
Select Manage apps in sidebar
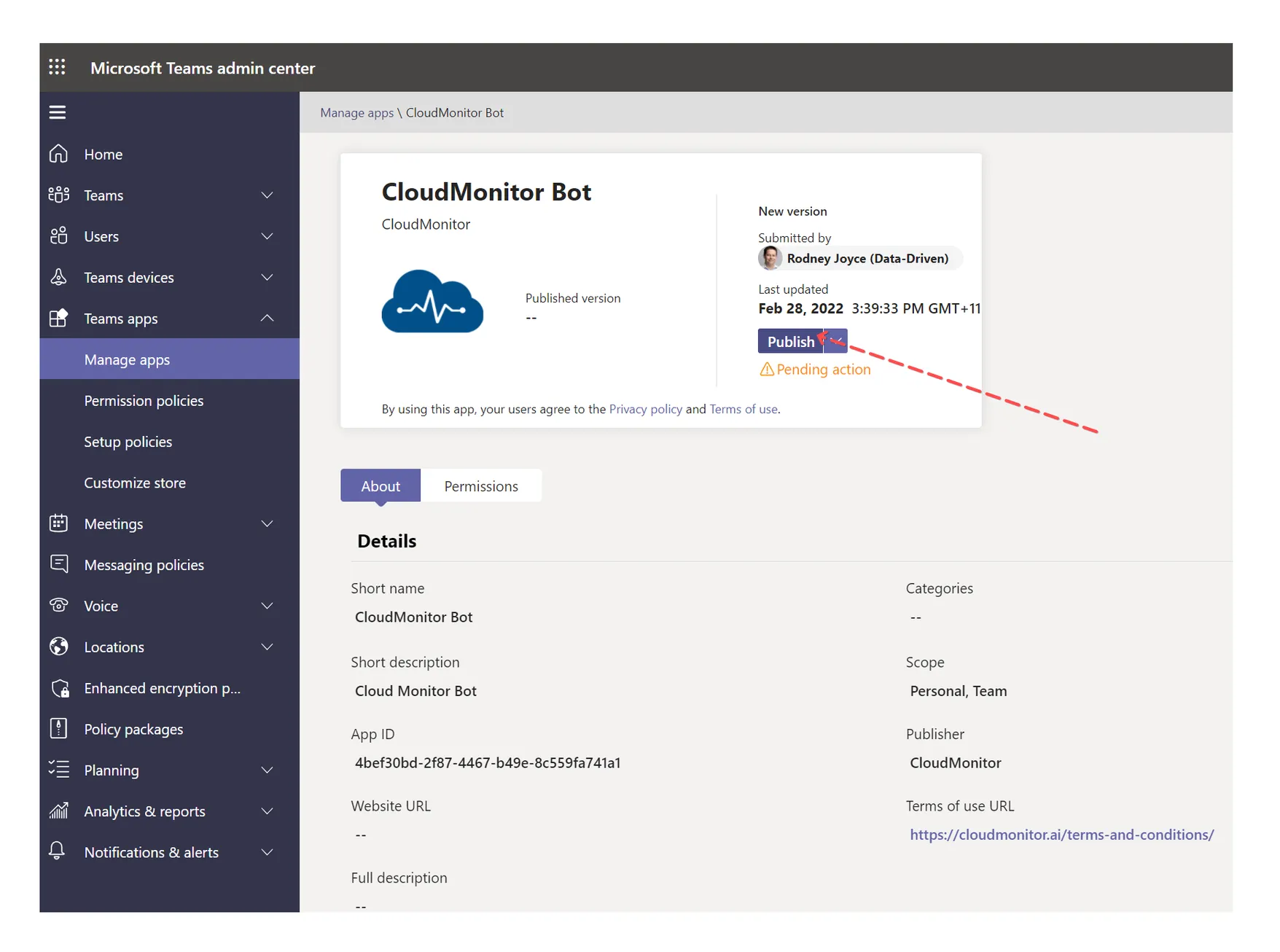click(169, 359)
